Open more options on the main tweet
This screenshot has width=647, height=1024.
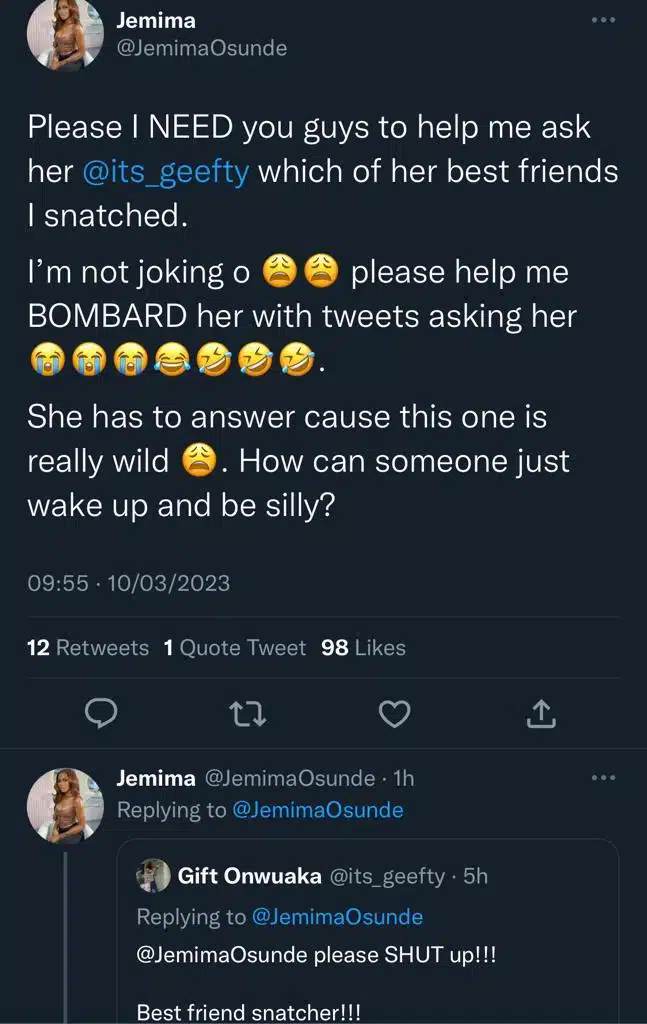[x=602, y=20]
